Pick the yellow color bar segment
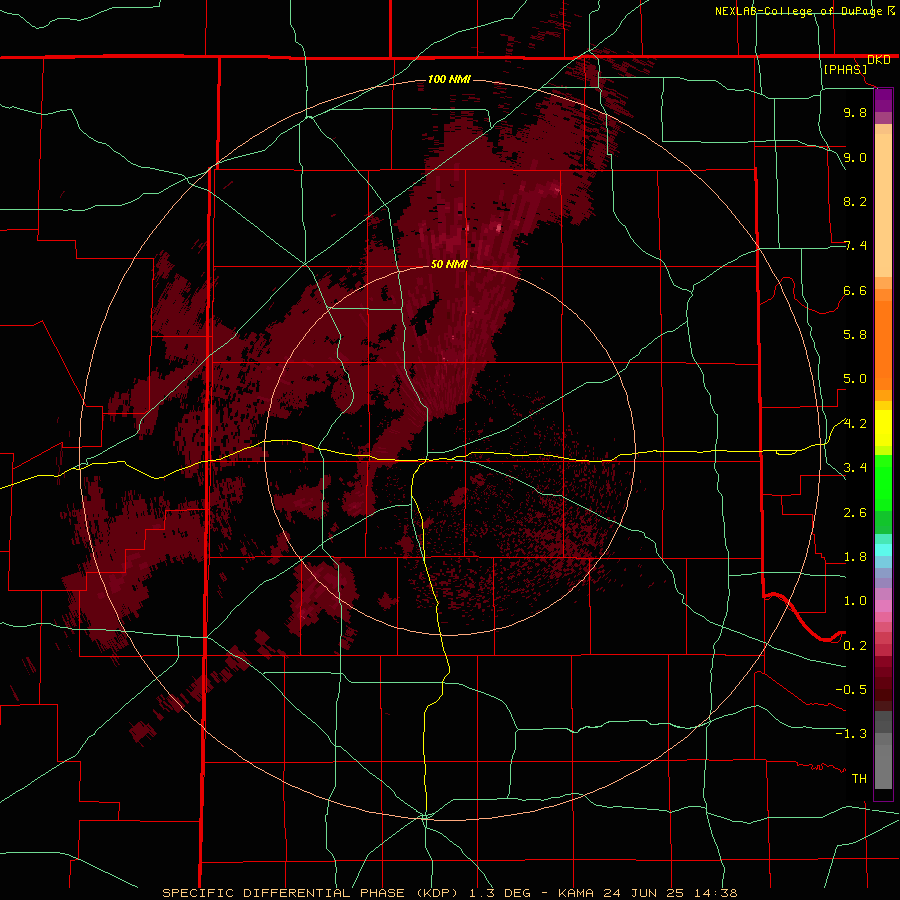This screenshot has width=900, height=900. (883, 428)
